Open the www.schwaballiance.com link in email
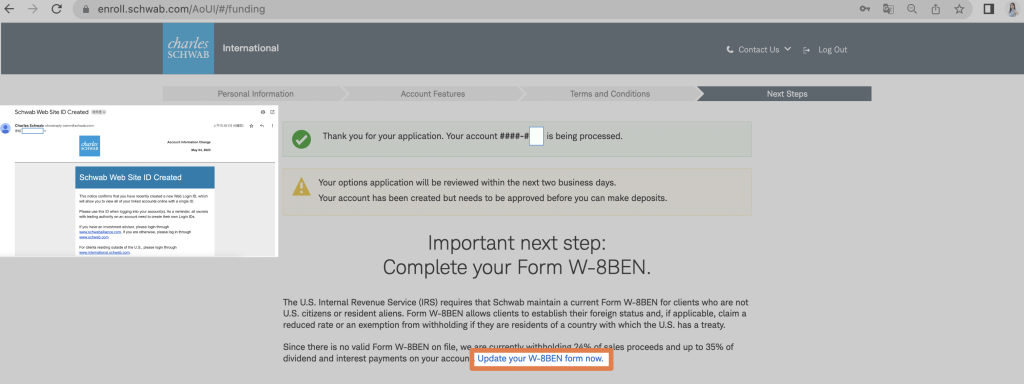 (100, 232)
